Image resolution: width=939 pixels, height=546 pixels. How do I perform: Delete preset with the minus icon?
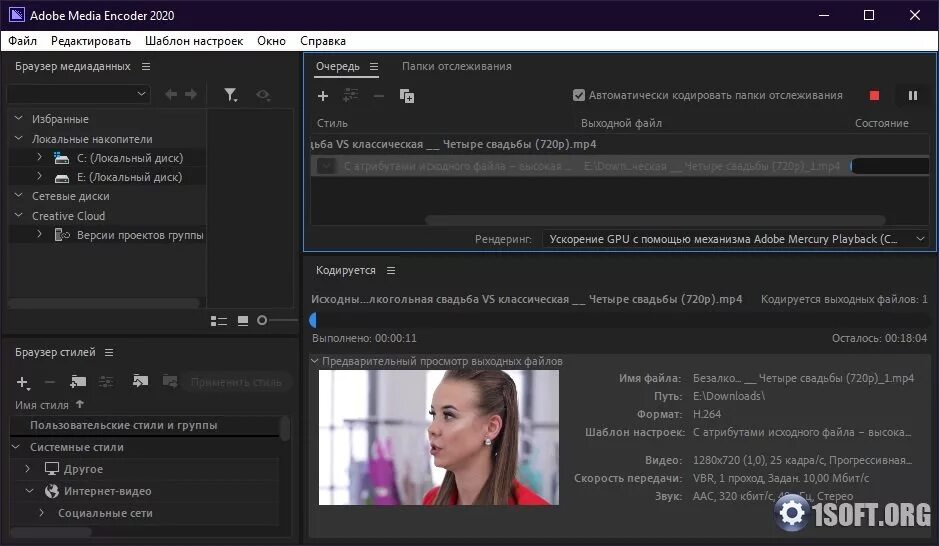point(50,382)
